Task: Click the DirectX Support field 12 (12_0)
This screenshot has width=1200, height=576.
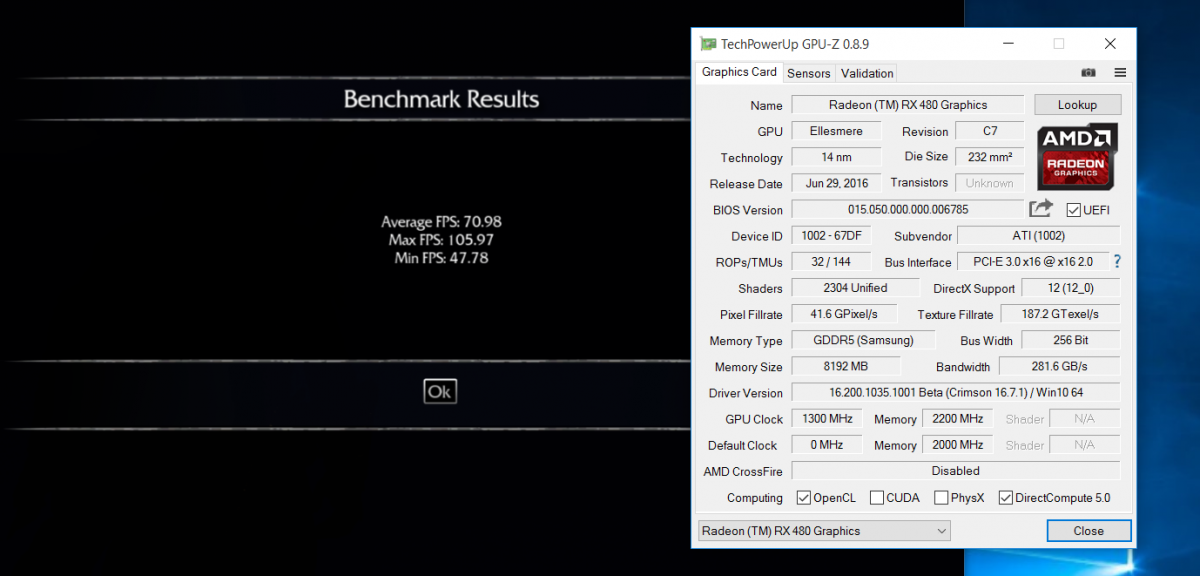Action: pos(1071,288)
